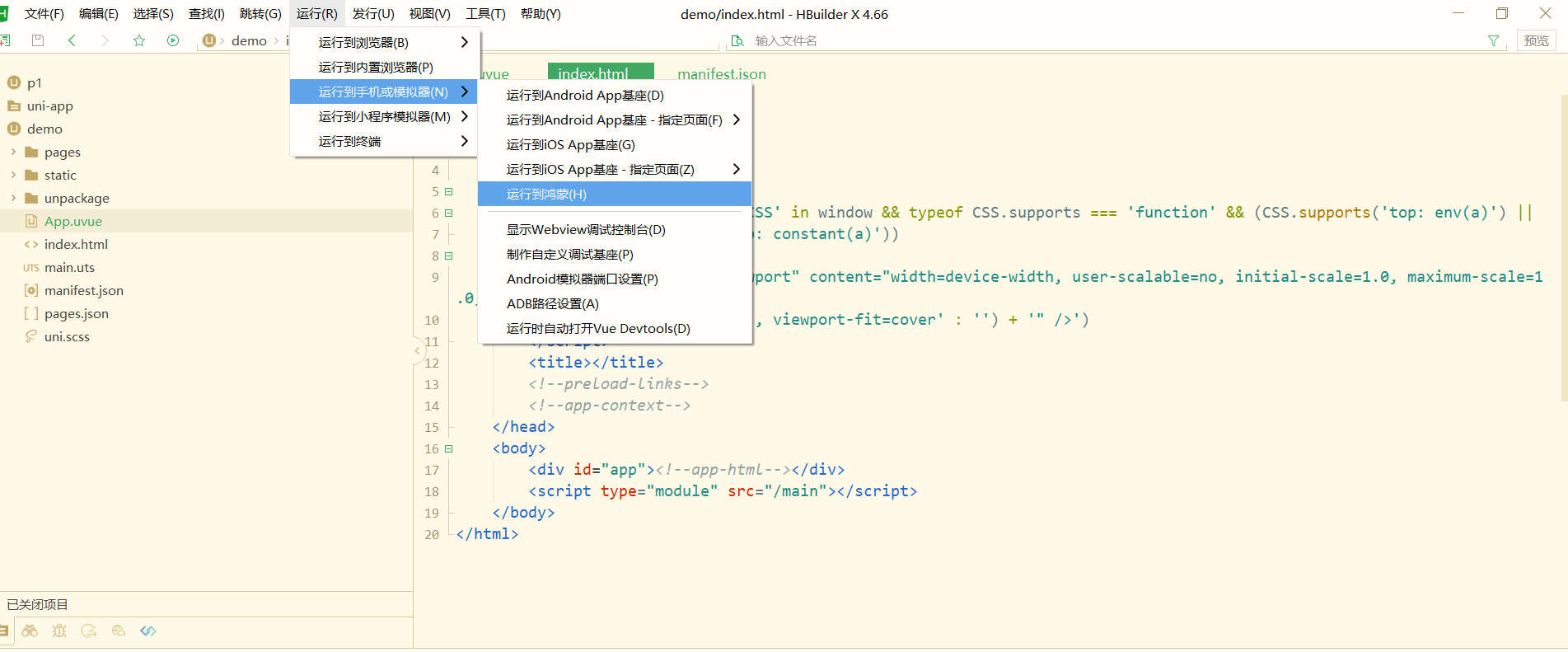Click the demo breadcrumb segment
1568x652 pixels.
tap(249, 40)
